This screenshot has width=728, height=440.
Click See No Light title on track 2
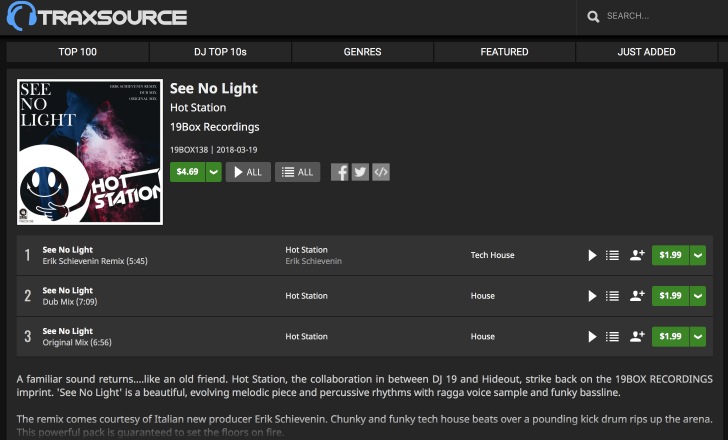click(68, 291)
